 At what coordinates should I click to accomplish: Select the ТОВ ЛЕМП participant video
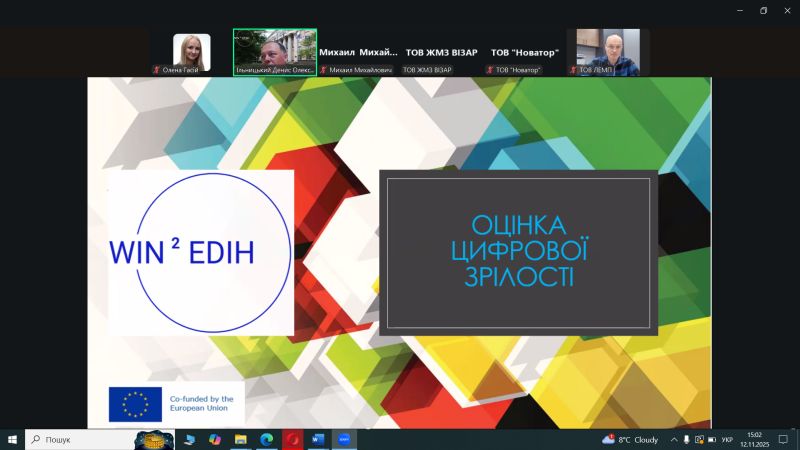608,52
